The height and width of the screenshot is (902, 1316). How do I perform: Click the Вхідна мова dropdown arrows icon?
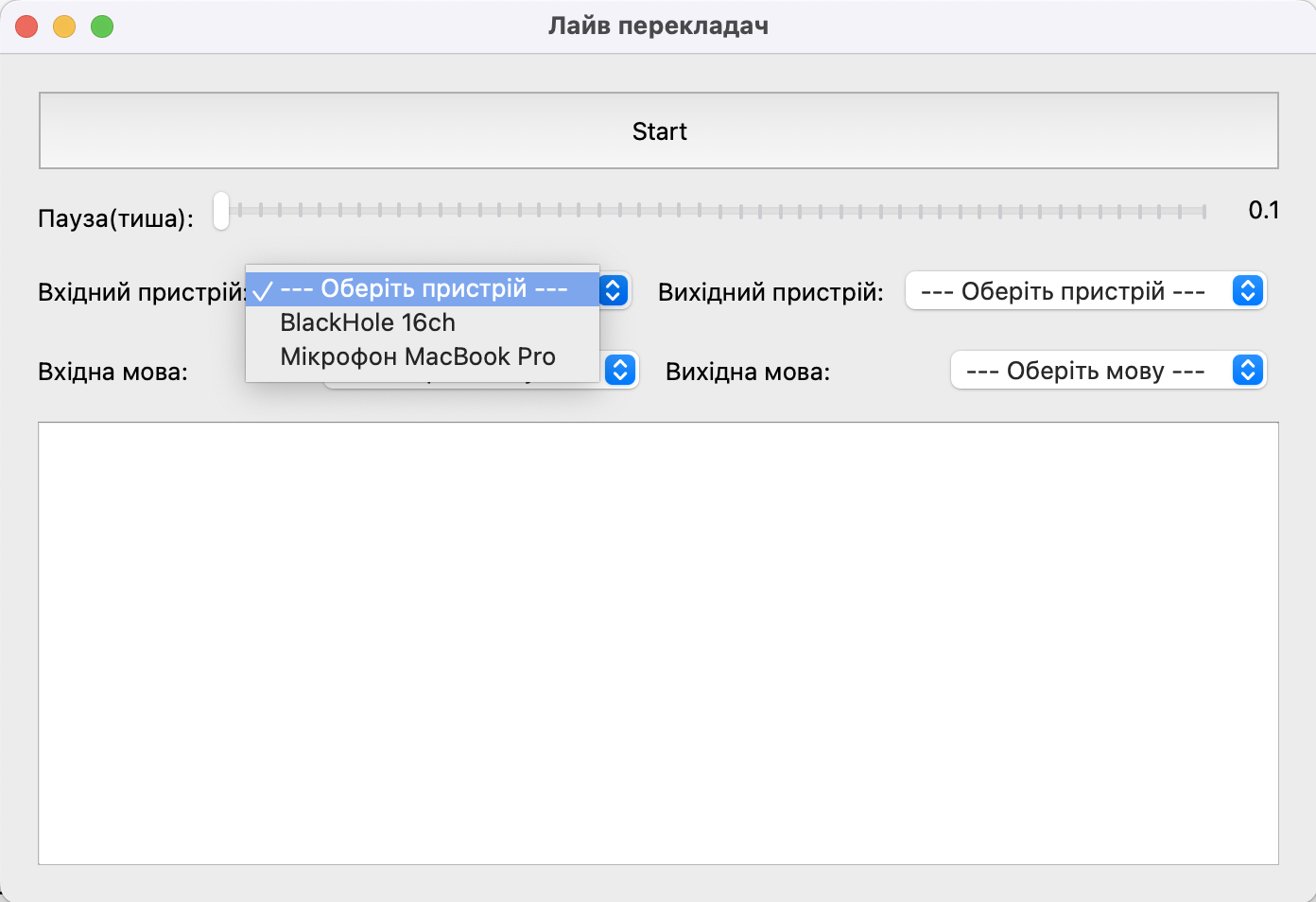[x=620, y=370]
